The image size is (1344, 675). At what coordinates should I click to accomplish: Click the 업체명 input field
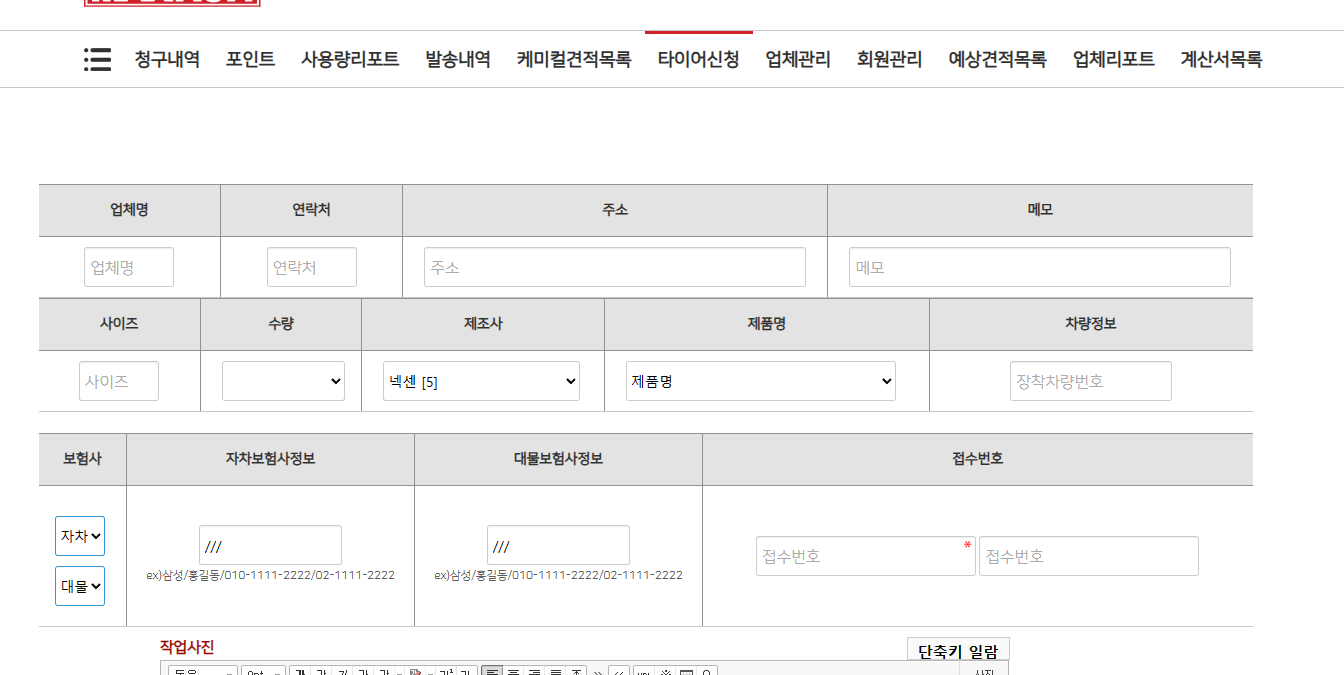coord(129,268)
